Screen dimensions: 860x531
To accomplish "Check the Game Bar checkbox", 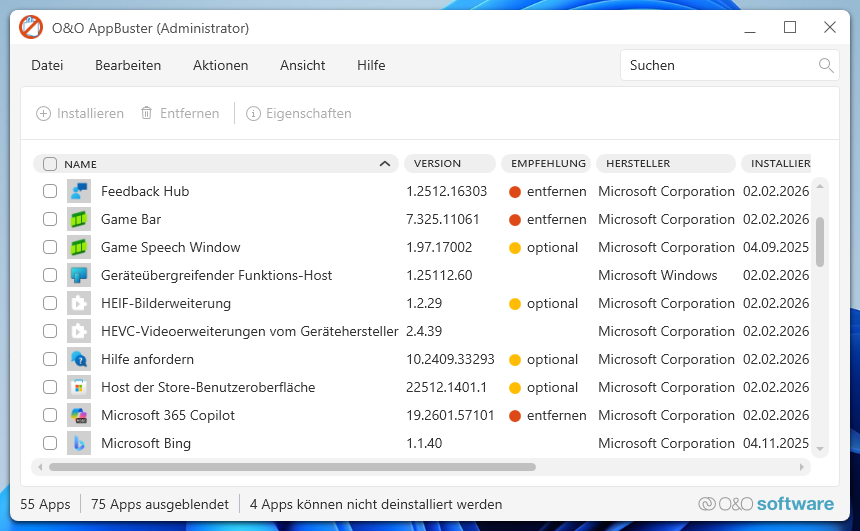I will [x=50, y=219].
